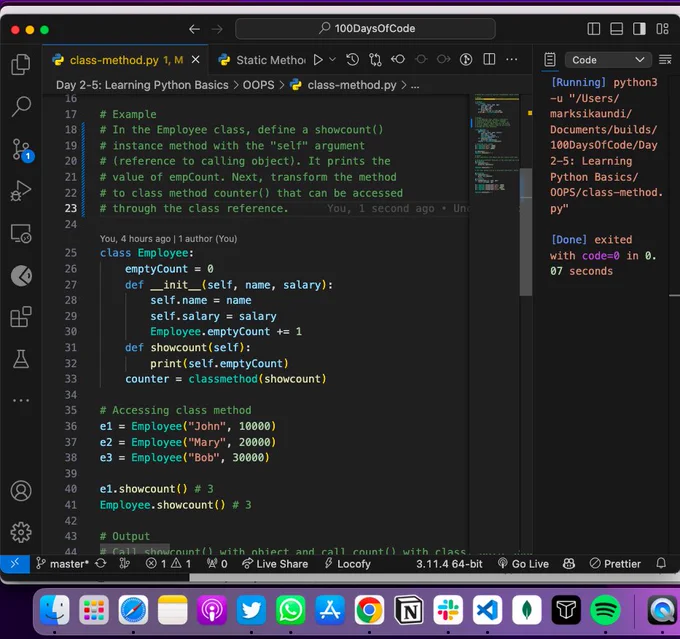Toggle the bottom panel layout
Image resolution: width=680 pixels, height=639 pixels.
(x=616, y=29)
